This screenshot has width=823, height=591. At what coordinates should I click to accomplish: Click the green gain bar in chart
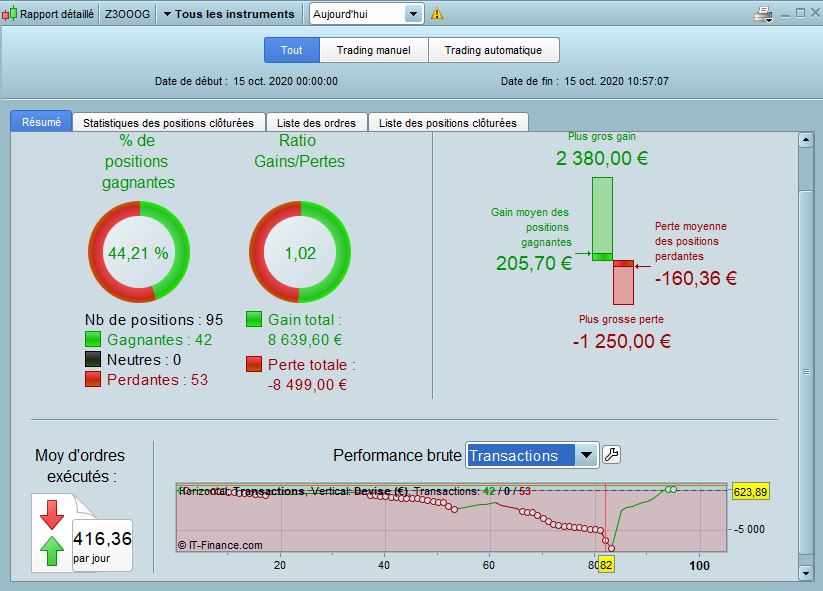[602, 219]
